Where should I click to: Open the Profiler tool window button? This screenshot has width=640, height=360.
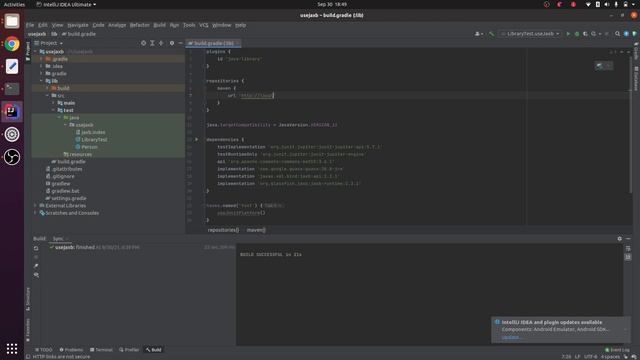click(x=129, y=350)
